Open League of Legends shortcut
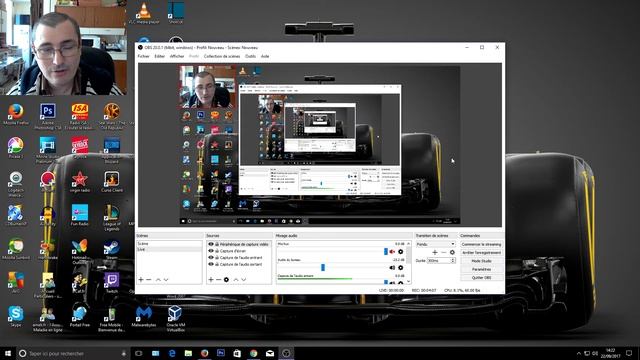Screen dimensions: 640x360 (111, 218)
